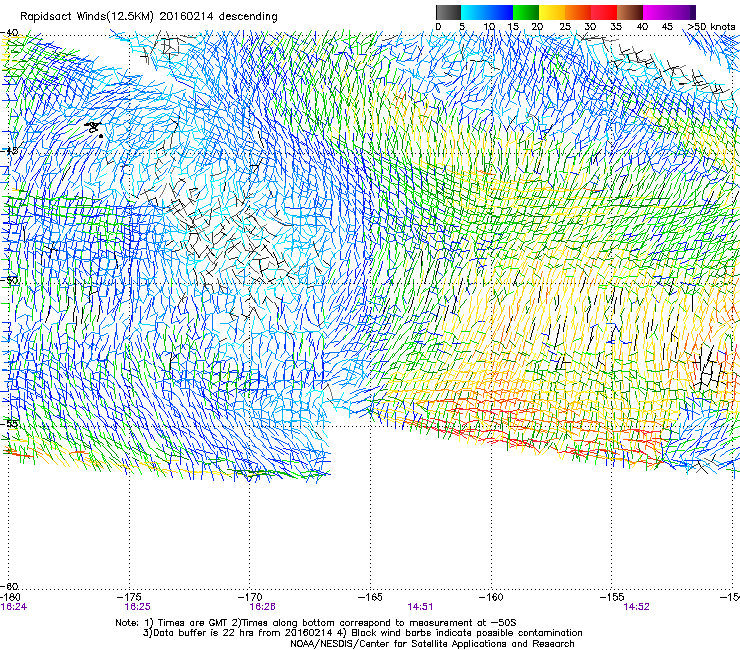Click the gray 0–5 knots legend segment
This screenshot has height=650, width=740.
[448, 12]
